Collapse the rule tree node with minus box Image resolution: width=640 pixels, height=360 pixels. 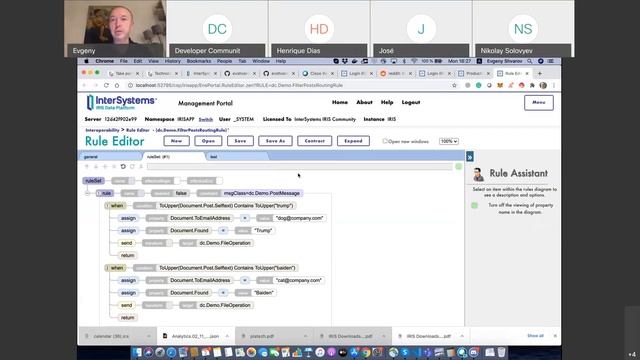point(87,193)
